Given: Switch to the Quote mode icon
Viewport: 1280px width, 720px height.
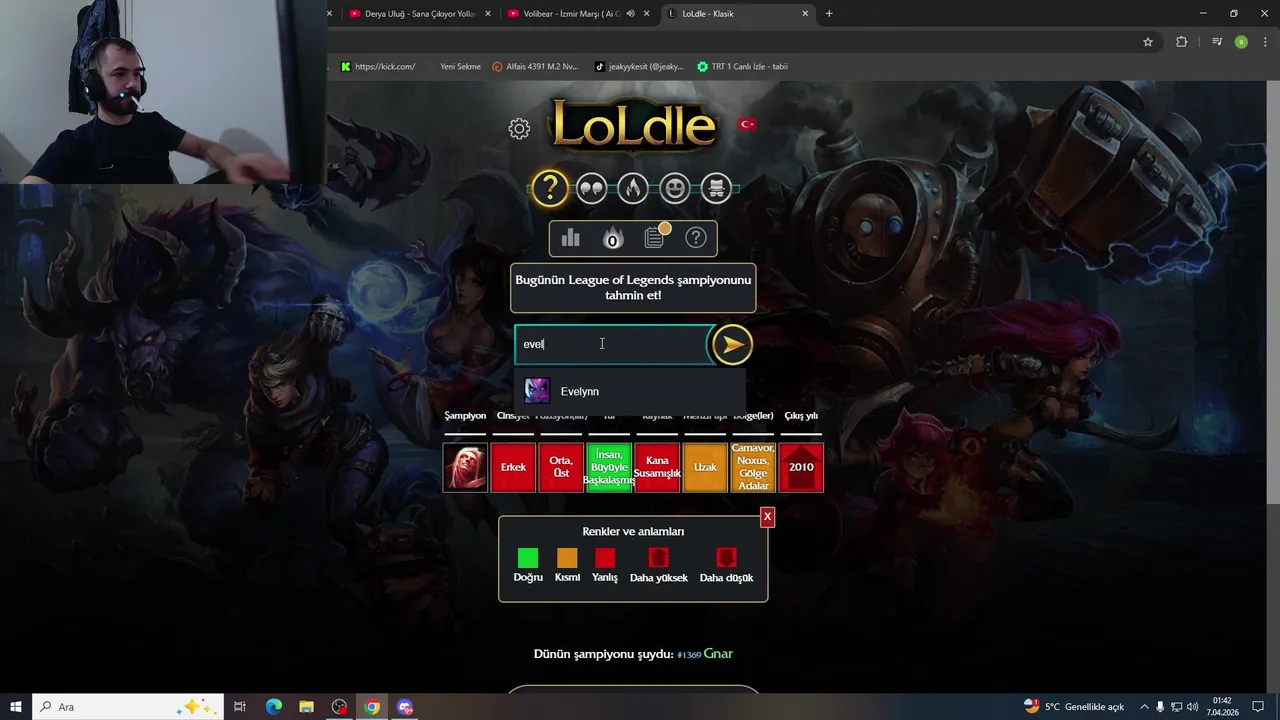Looking at the screenshot, I should [591, 188].
